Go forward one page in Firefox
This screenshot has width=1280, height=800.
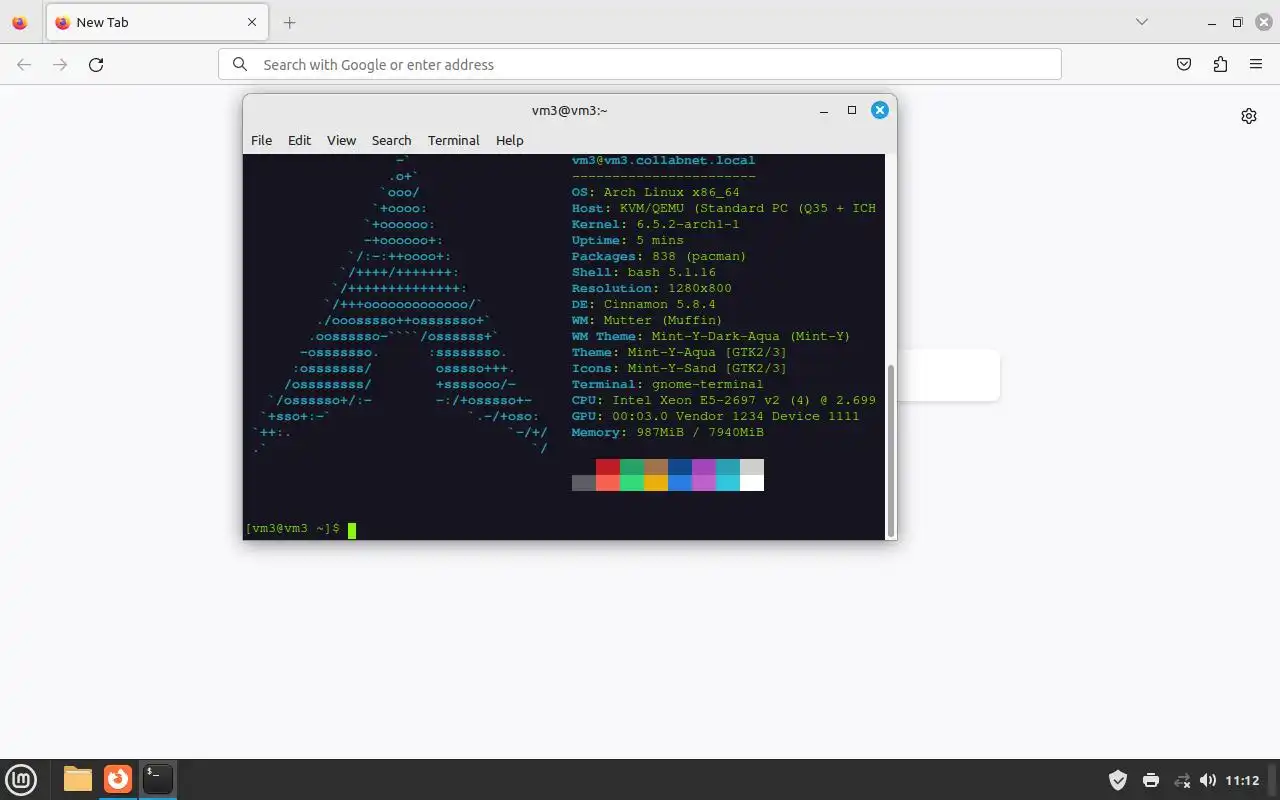[60, 64]
